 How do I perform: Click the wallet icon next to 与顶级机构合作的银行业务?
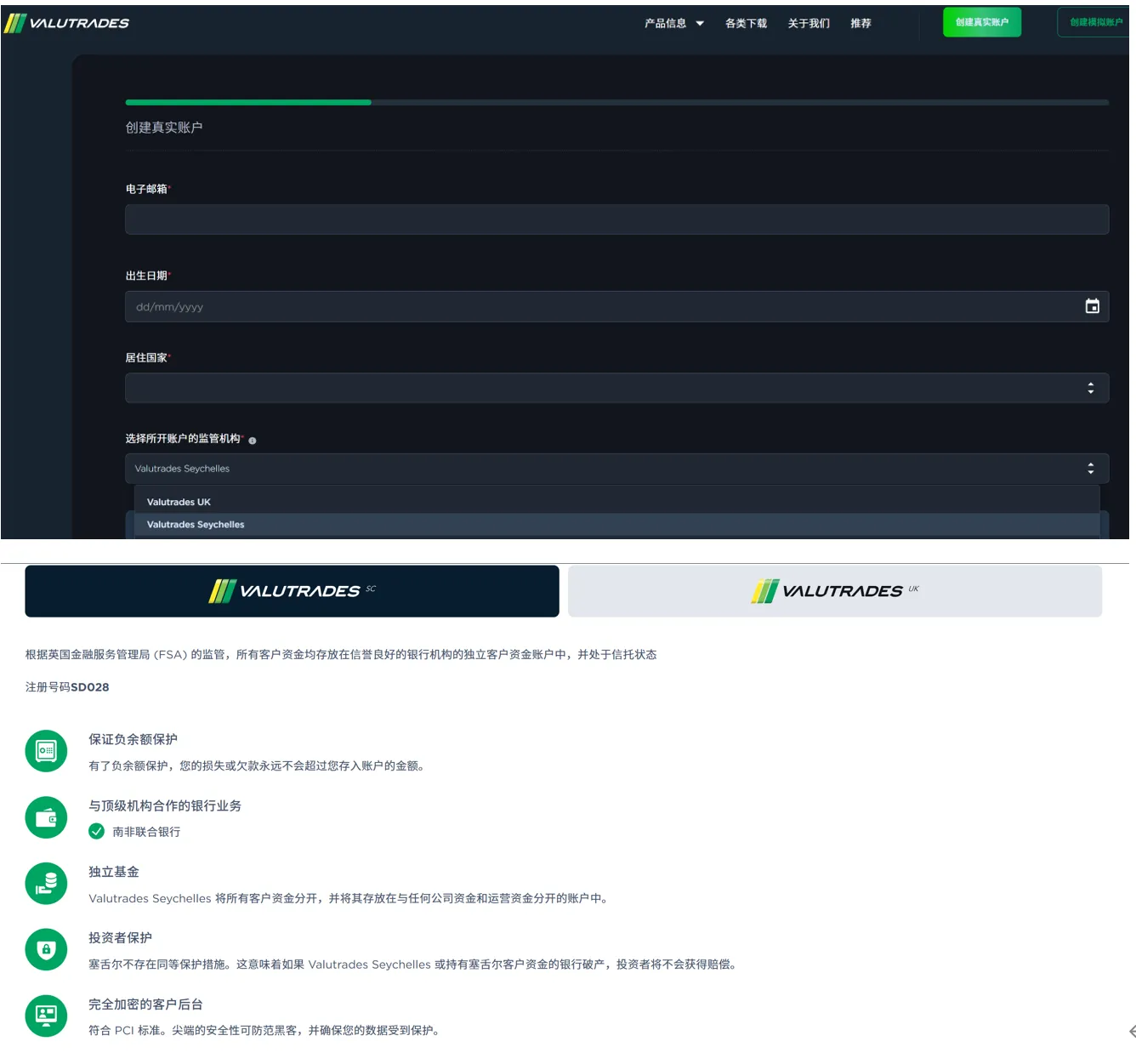[x=46, y=817]
